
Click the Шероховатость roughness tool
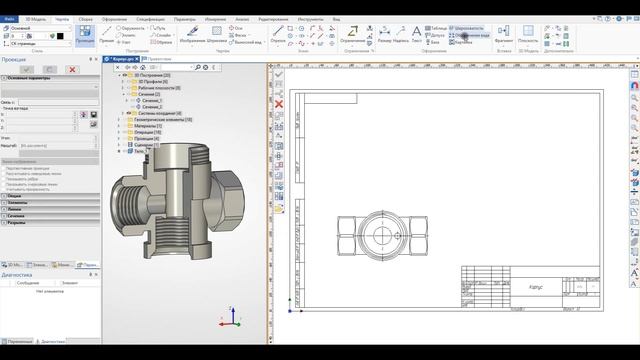pyautogui.click(x=466, y=28)
